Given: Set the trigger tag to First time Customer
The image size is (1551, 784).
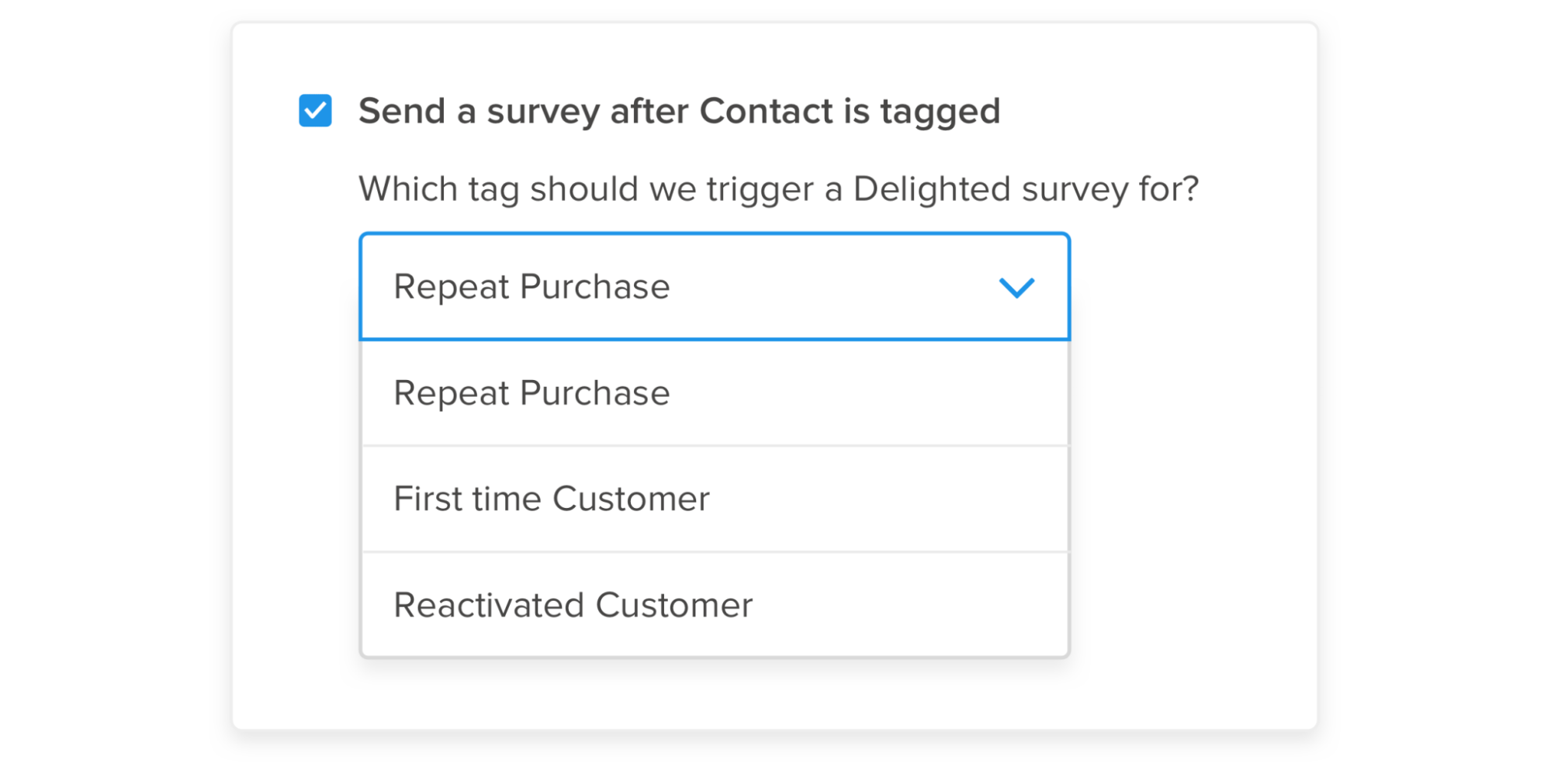Looking at the screenshot, I should (552, 499).
